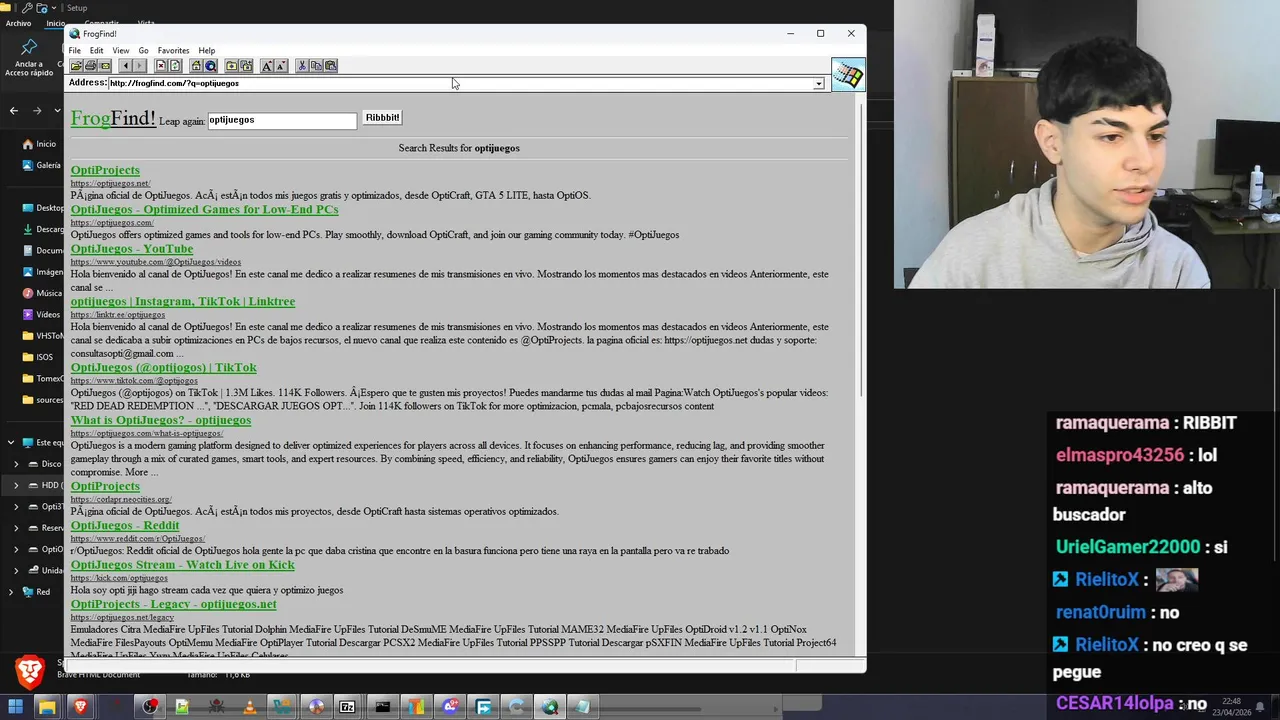Click the Cut scissors icon

click(x=302, y=66)
